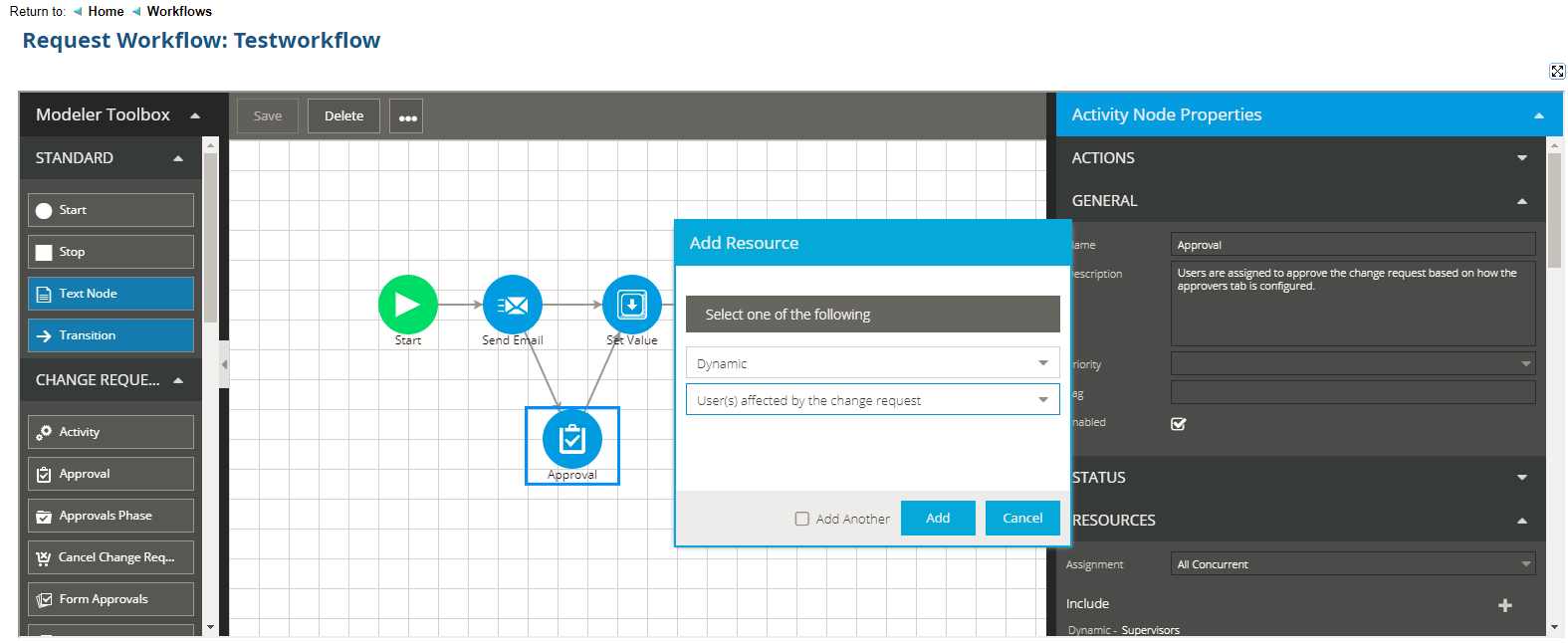Click the Name input field
This screenshot has height=643, width=1568.
coord(1352,245)
